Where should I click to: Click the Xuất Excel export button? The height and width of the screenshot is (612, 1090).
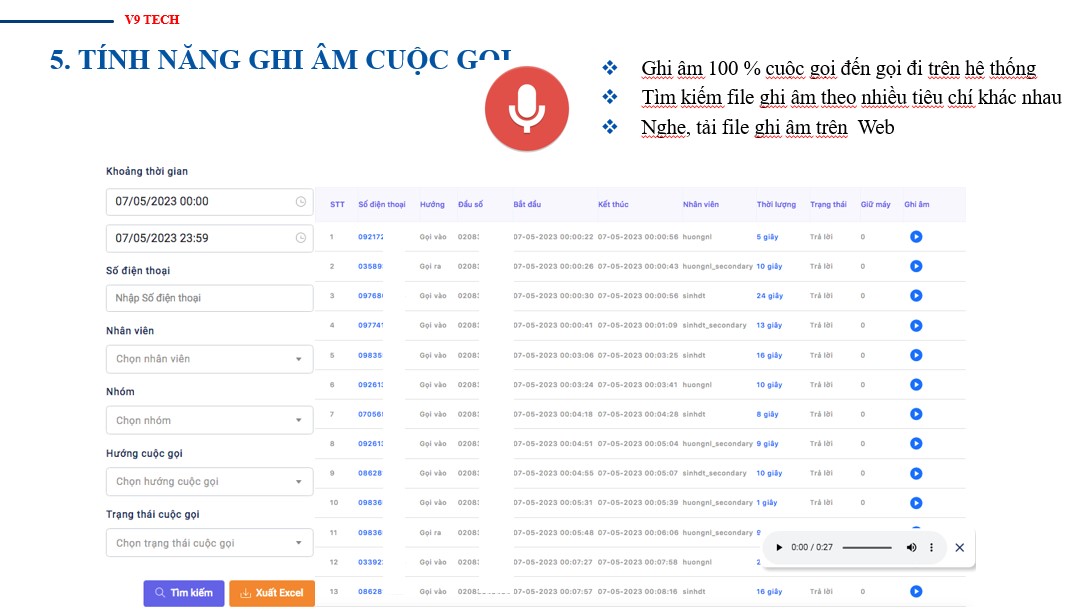coord(271,593)
